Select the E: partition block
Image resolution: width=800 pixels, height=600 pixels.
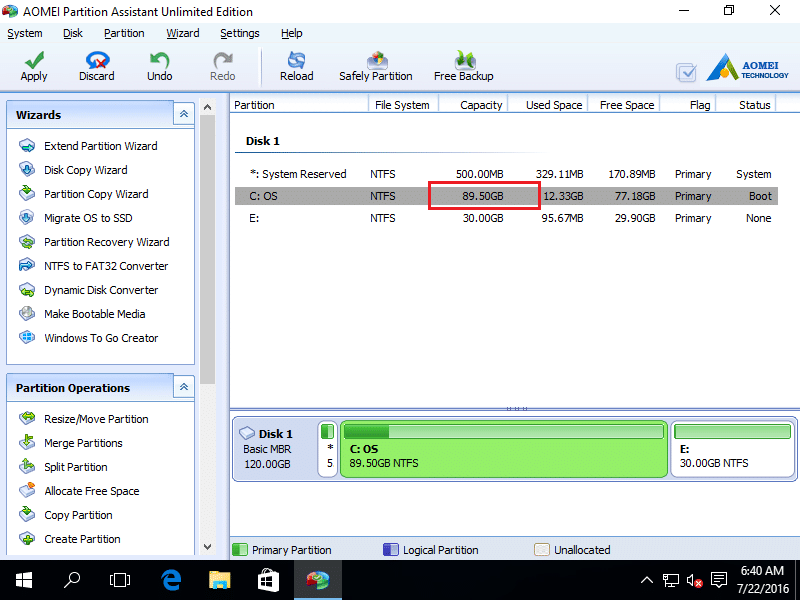pos(732,450)
